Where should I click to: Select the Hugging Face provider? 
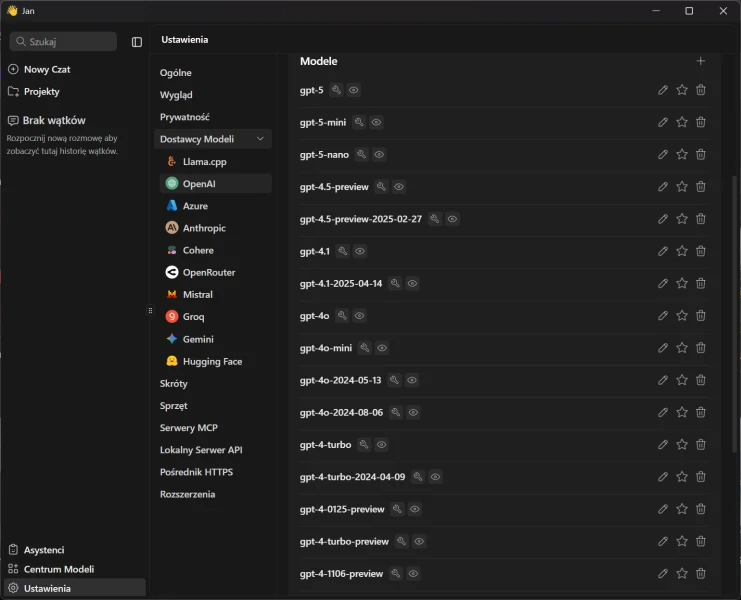[x=212, y=361]
